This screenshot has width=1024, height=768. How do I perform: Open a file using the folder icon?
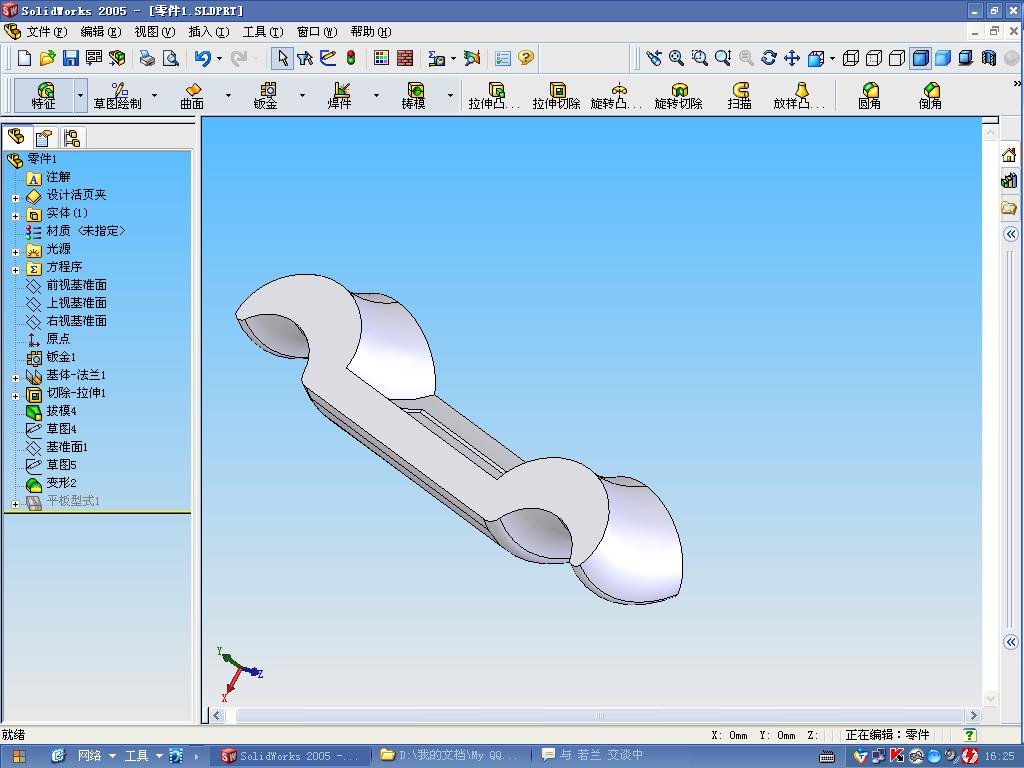pyautogui.click(x=47, y=58)
